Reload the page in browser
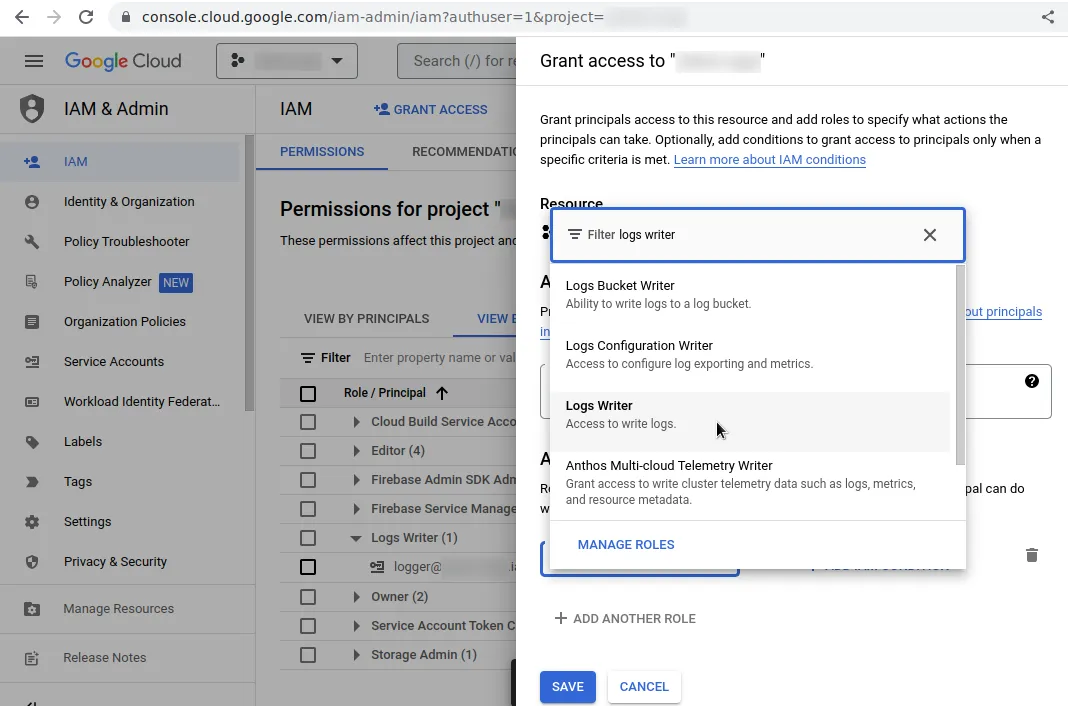The image size is (1068, 706). [86, 17]
